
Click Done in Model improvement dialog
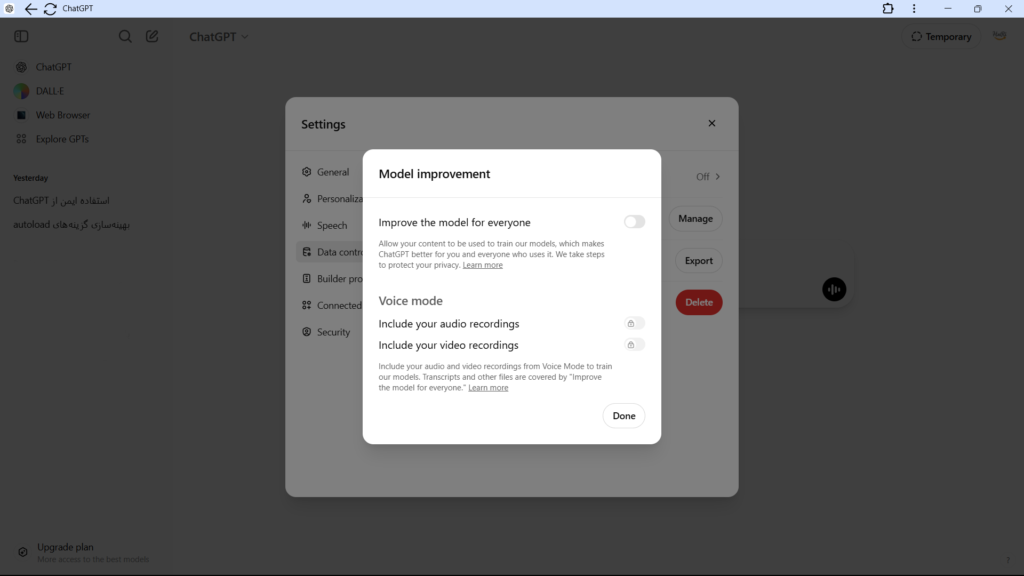[624, 416]
